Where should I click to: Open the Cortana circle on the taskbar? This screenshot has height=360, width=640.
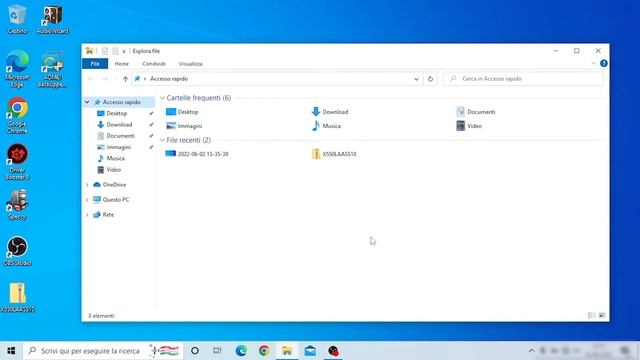tap(195, 351)
